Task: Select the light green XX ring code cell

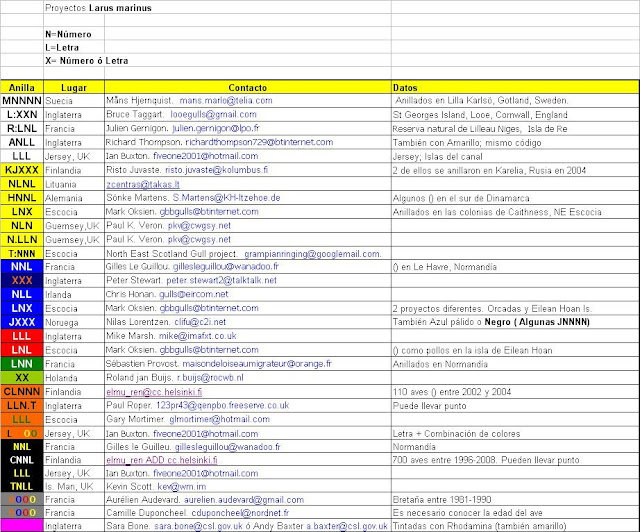Action: click(22, 378)
